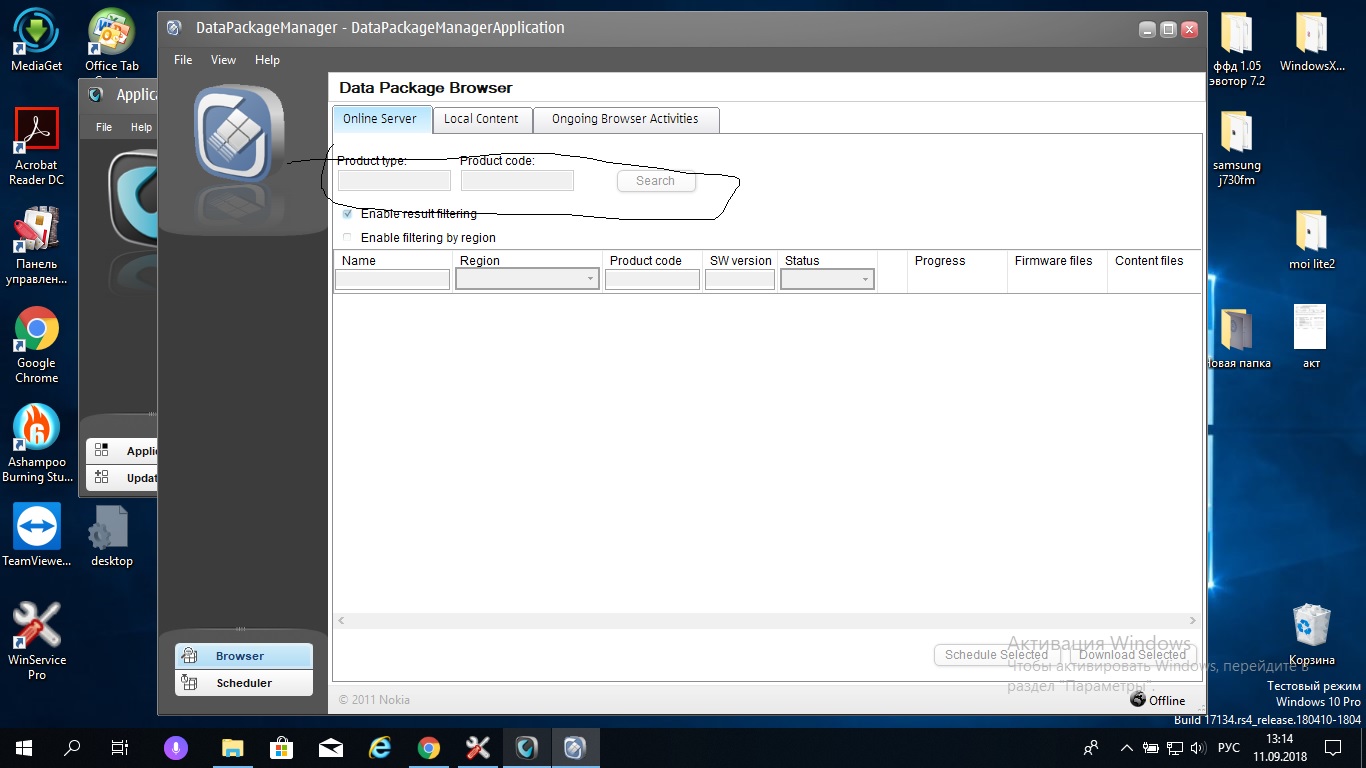Open WinService Pro desktop icon

pyautogui.click(x=37, y=625)
